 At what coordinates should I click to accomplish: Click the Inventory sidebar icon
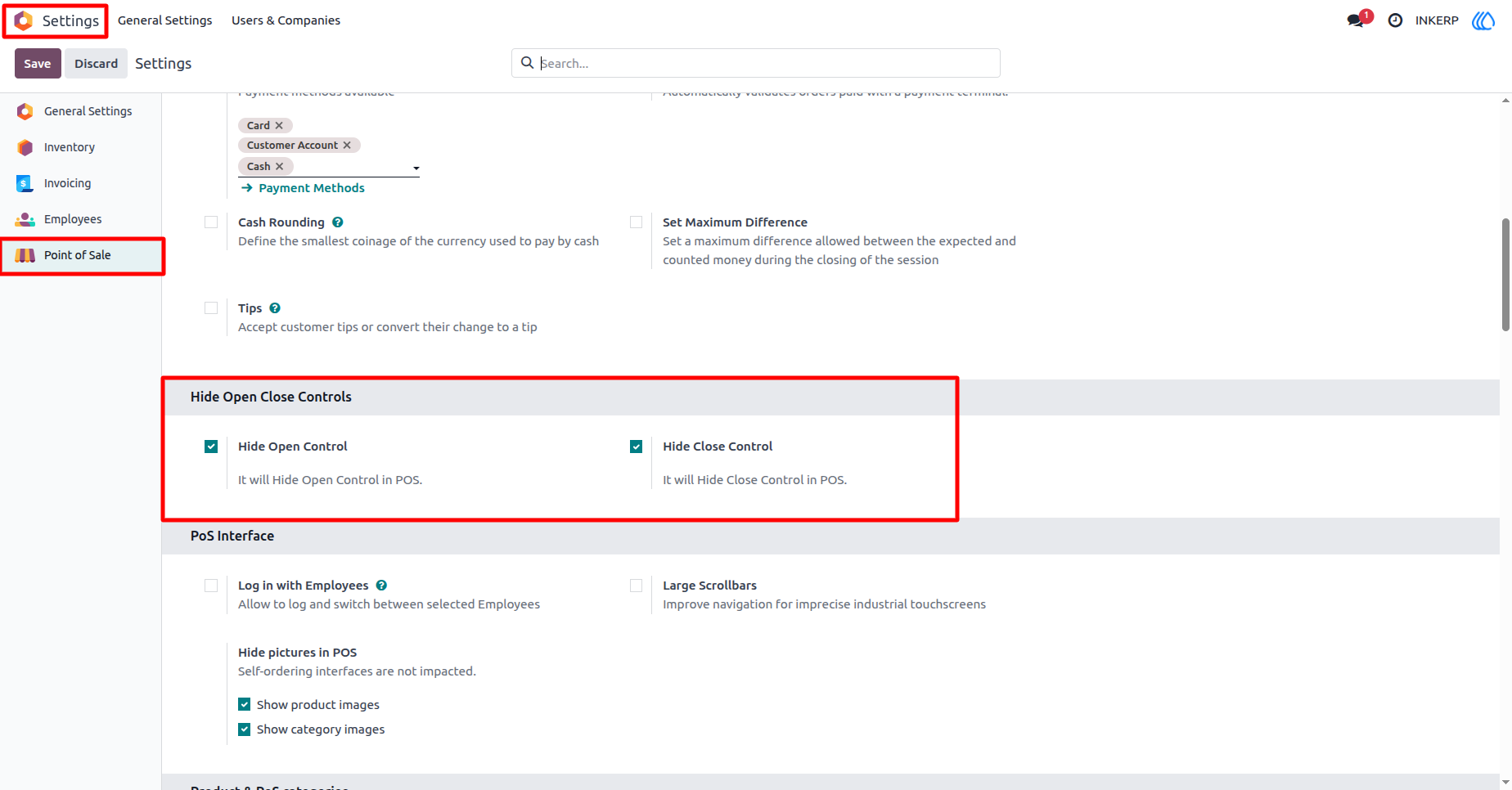(x=25, y=147)
